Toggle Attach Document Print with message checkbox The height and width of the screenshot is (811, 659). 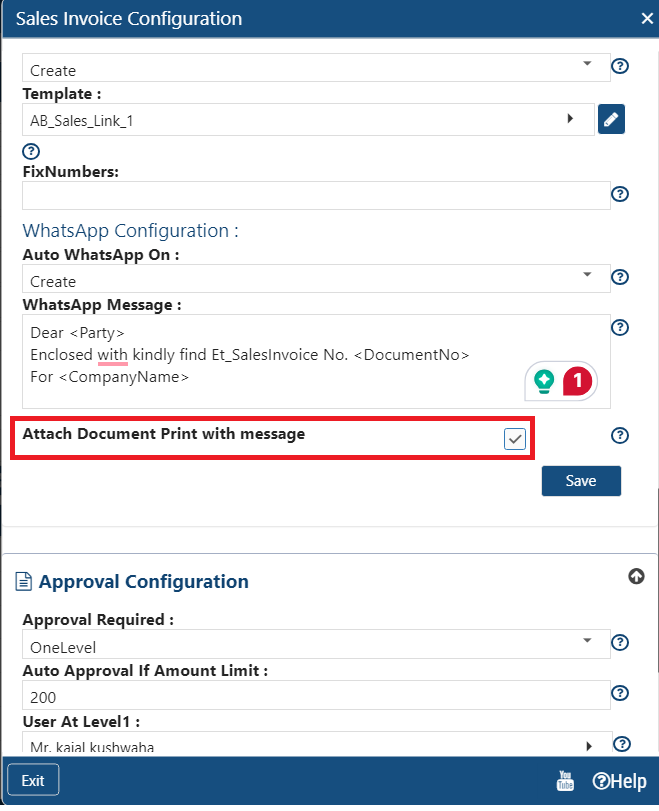515,439
